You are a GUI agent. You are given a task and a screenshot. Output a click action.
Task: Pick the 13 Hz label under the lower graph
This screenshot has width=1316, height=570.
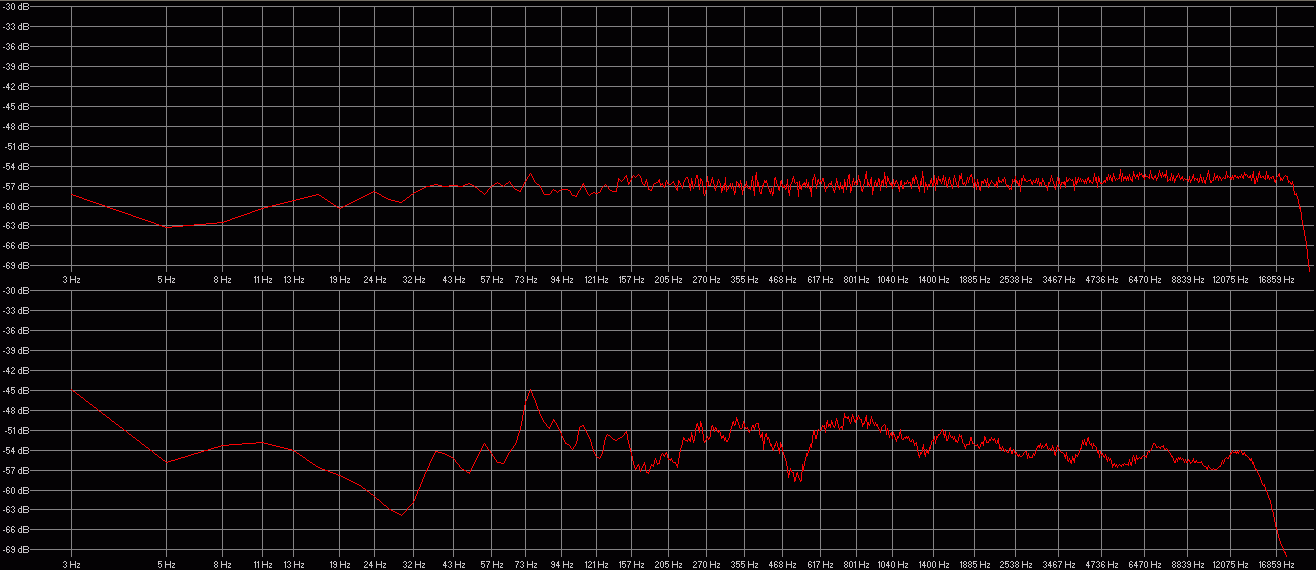pos(293,564)
